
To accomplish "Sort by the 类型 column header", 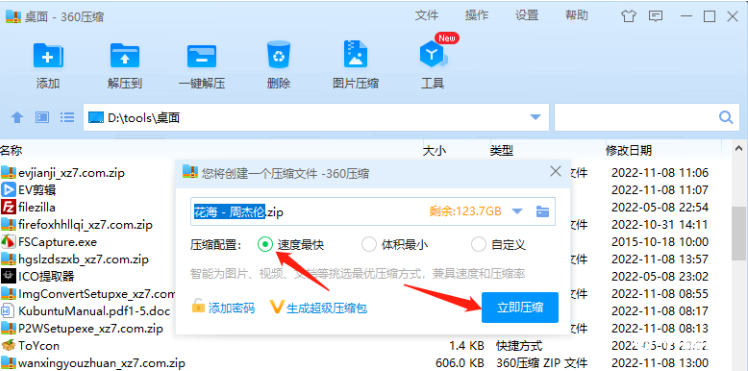I will (x=501, y=151).
